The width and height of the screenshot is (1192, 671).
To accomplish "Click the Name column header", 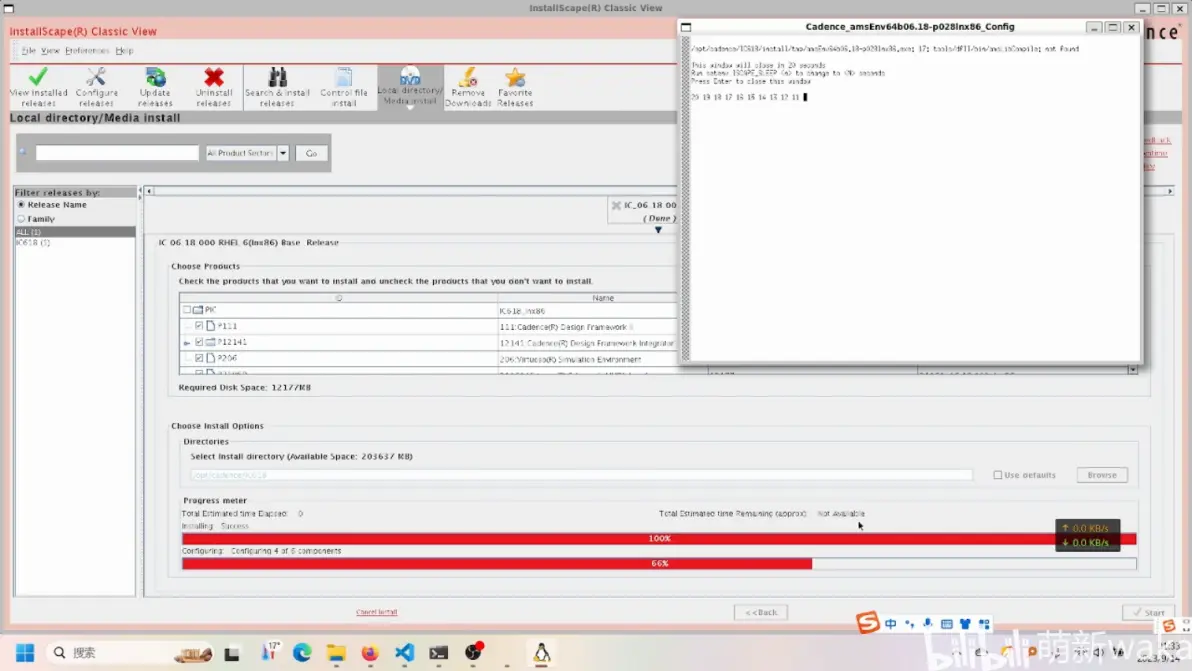I will (x=603, y=298).
